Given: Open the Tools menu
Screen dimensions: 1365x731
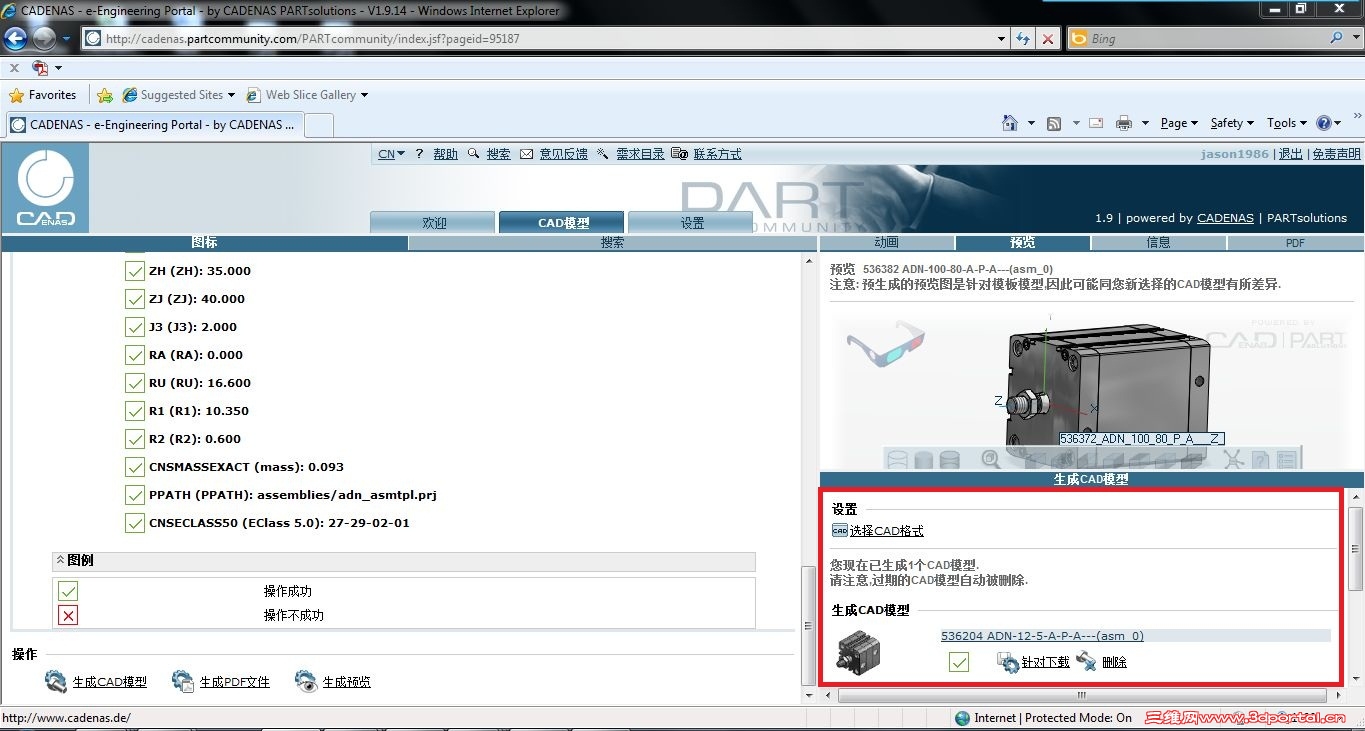Looking at the screenshot, I should [1287, 123].
